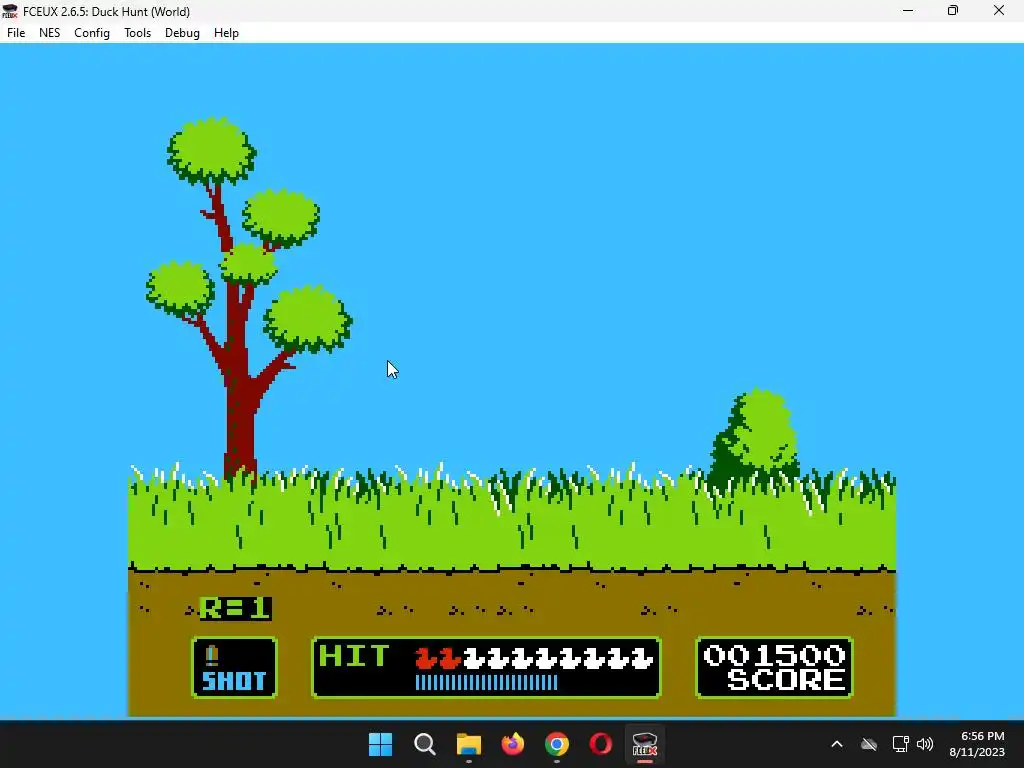Shoot the bush in the game

tap(756, 438)
